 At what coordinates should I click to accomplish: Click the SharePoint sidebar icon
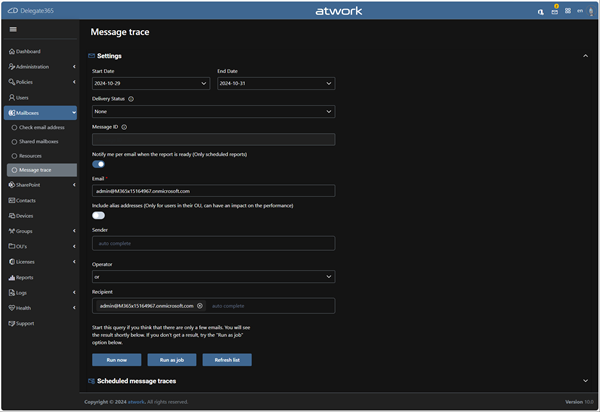(x=11, y=185)
